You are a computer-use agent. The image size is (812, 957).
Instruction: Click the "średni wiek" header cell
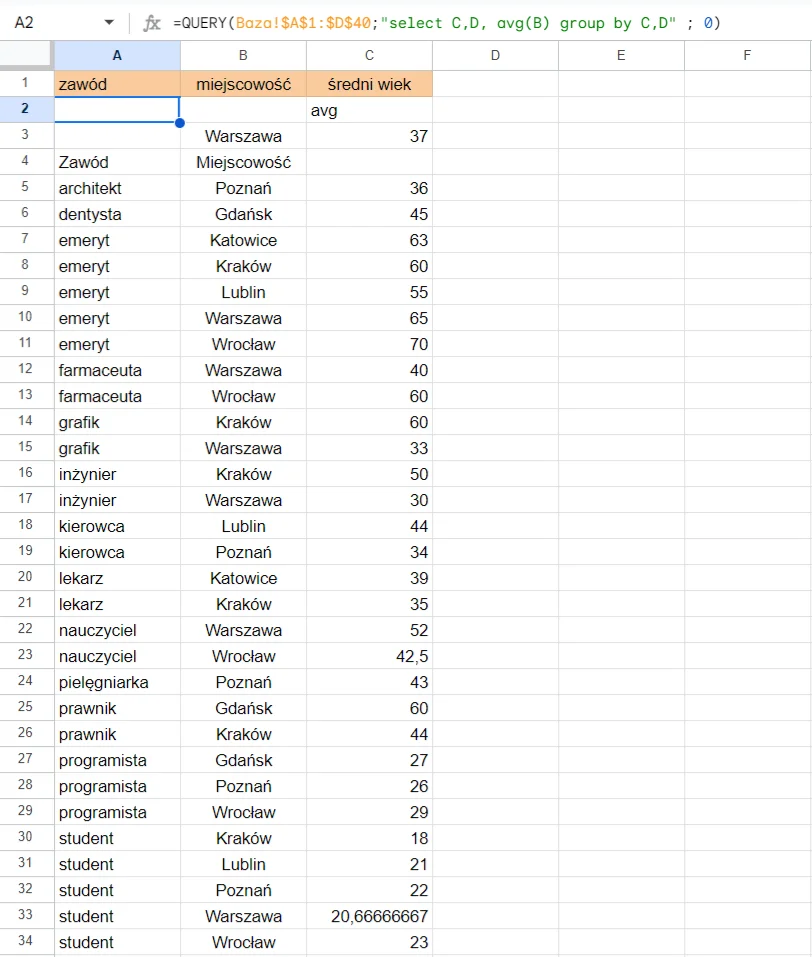(x=369, y=84)
